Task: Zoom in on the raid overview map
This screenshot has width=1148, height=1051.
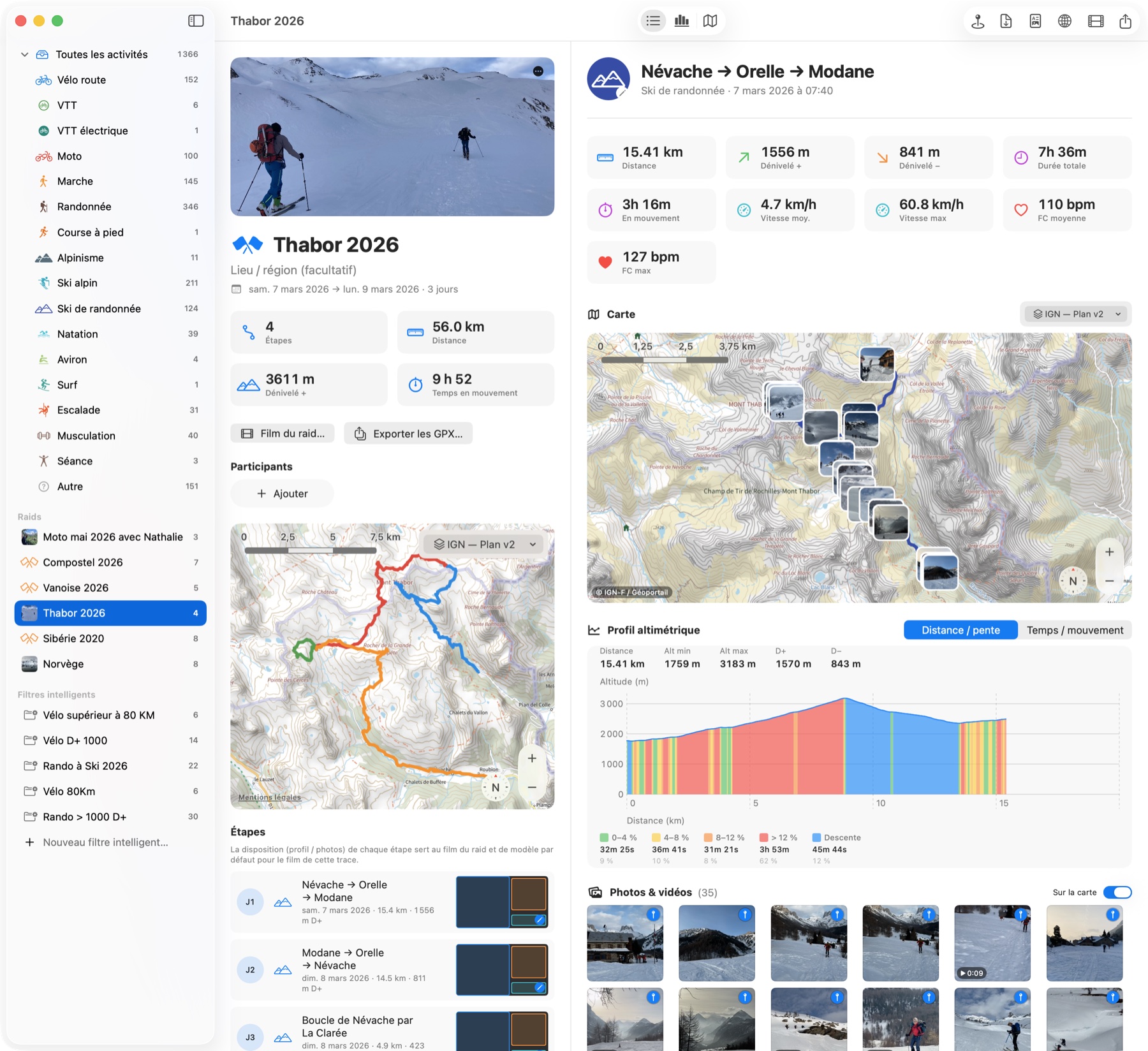Action: pos(532,758)
